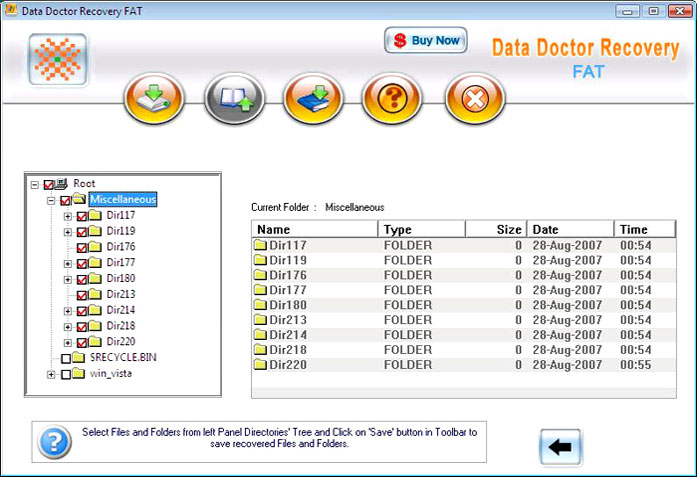Toggle the Dir176 checkbox in tree
The width and height of the screenshot is (697, 477).
click(82, 248)
